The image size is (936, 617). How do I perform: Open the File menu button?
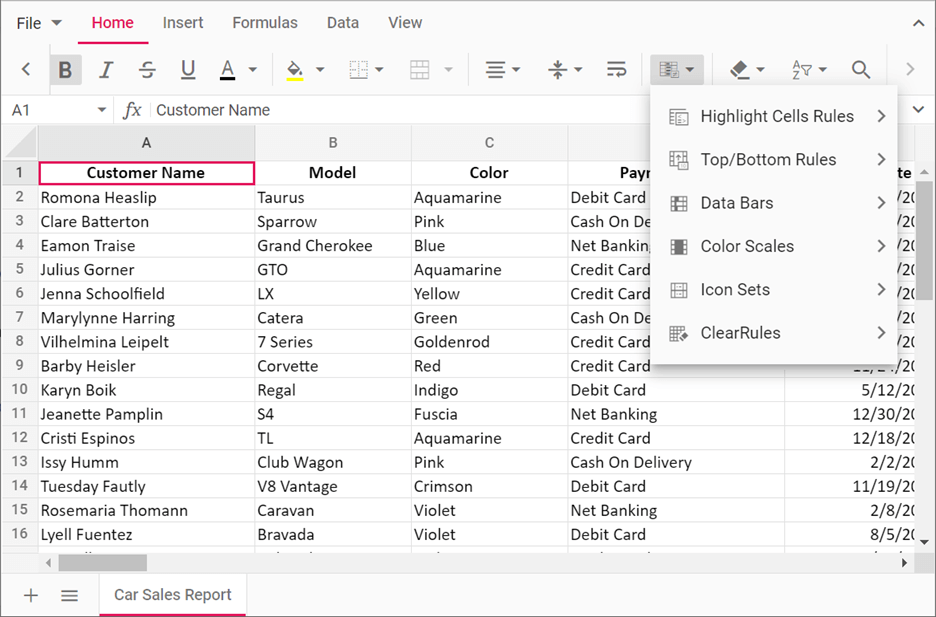(39, 23)
